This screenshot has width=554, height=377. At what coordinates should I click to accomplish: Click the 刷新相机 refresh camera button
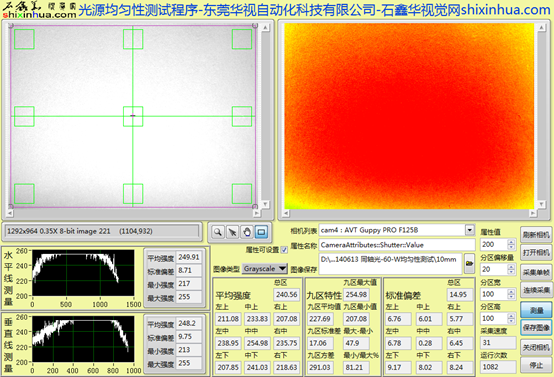[536, 235]
